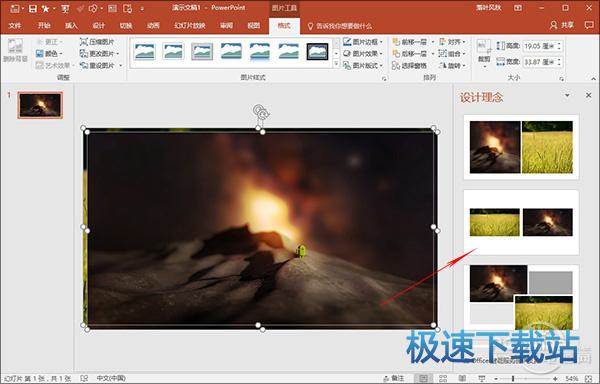Click the Width field spinner arrows
The height and width of the screenshot is (384, 600).
(559, 62)
